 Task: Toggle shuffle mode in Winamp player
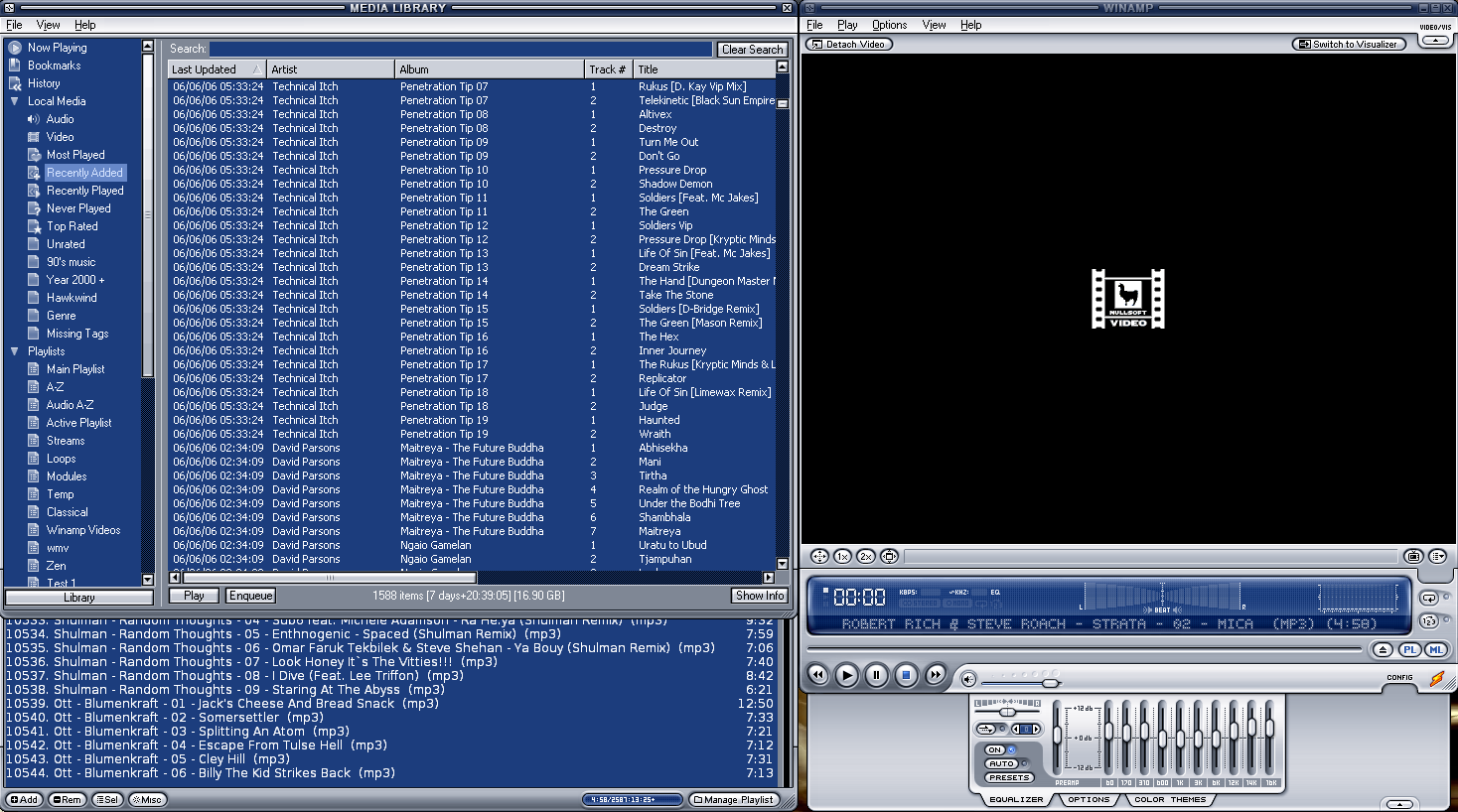(x=1429, y=621)
